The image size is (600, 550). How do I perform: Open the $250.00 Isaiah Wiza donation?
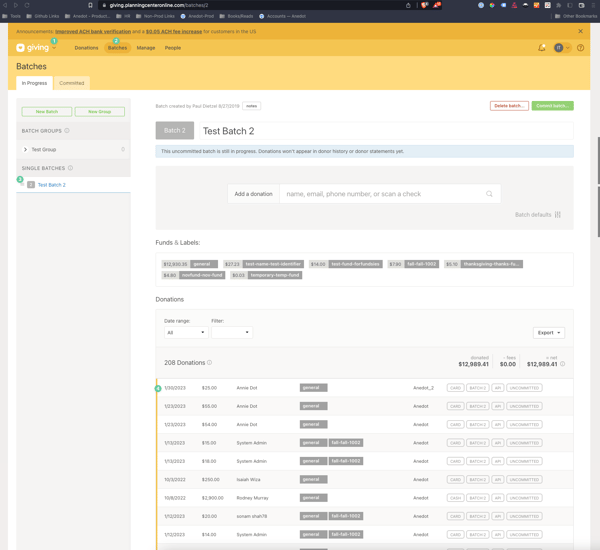[x=365, y=480]
